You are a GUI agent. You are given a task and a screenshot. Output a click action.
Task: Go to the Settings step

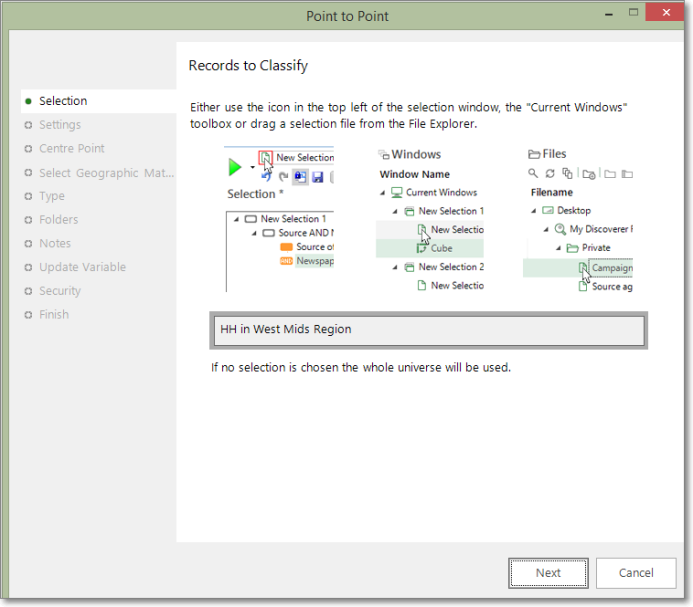[x=60, y=125]
